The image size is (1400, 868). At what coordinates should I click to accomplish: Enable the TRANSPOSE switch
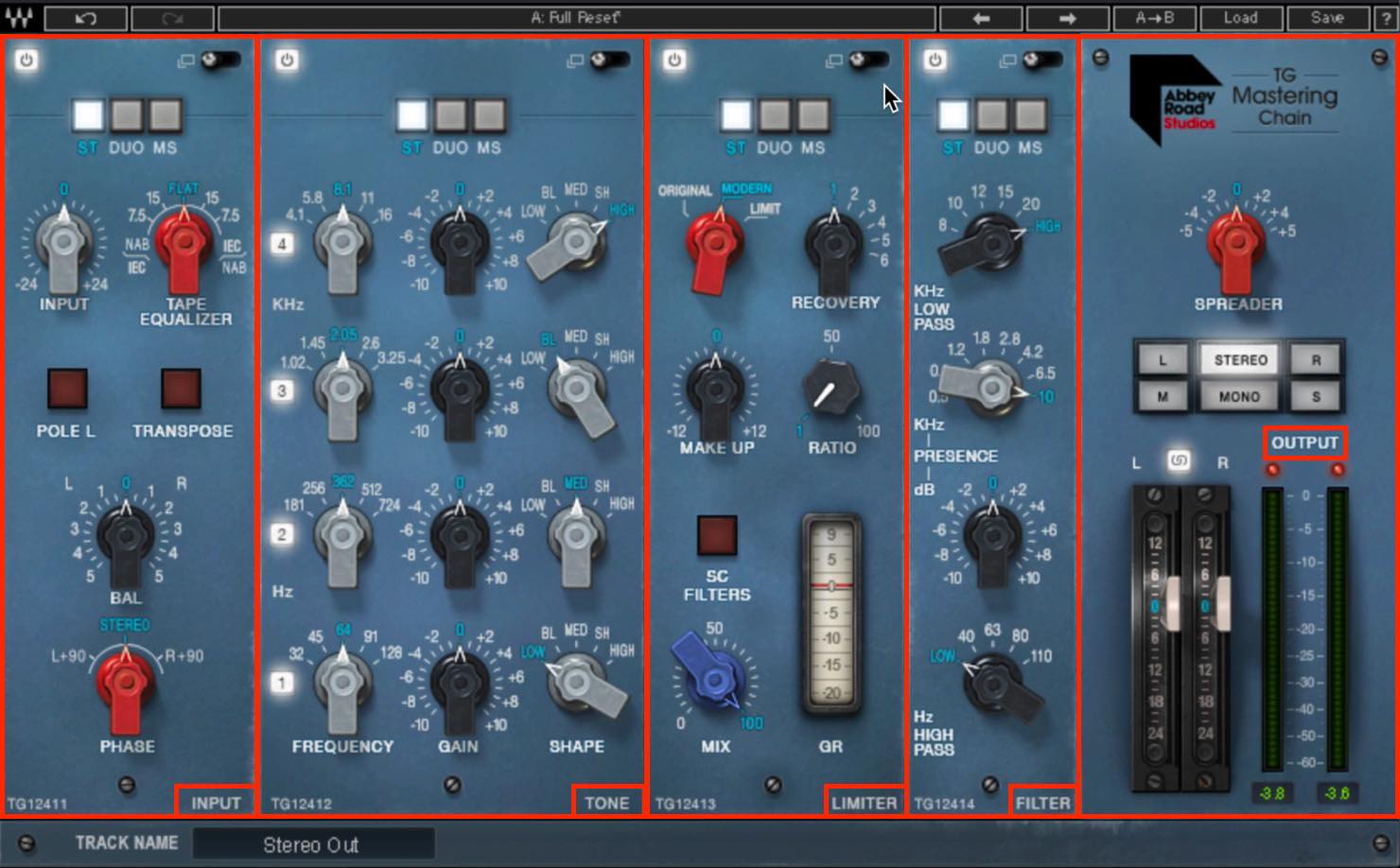[x=181, y=389]
